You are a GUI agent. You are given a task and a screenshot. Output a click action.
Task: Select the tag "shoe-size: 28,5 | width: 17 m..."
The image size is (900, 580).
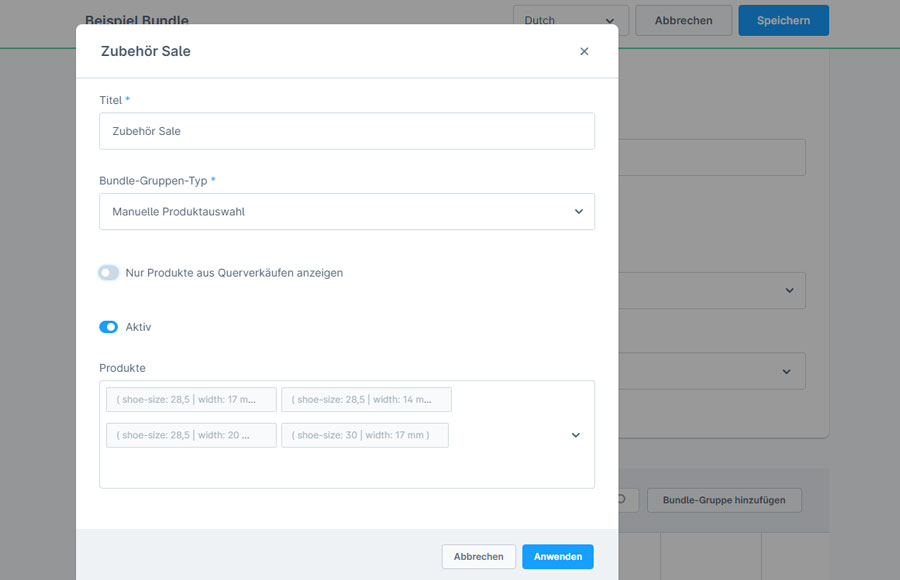(191, 399)
